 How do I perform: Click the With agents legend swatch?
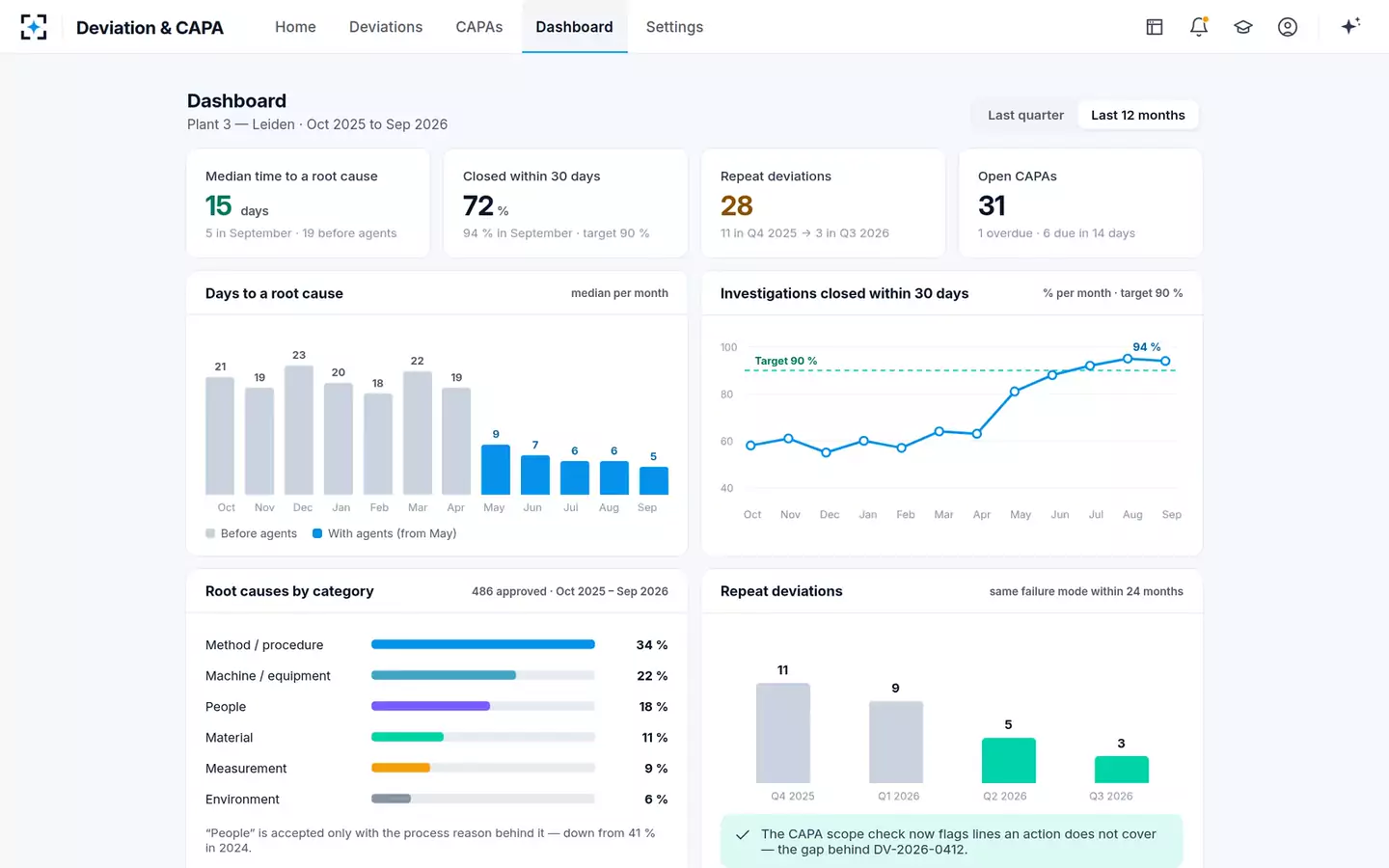point(317,533)
